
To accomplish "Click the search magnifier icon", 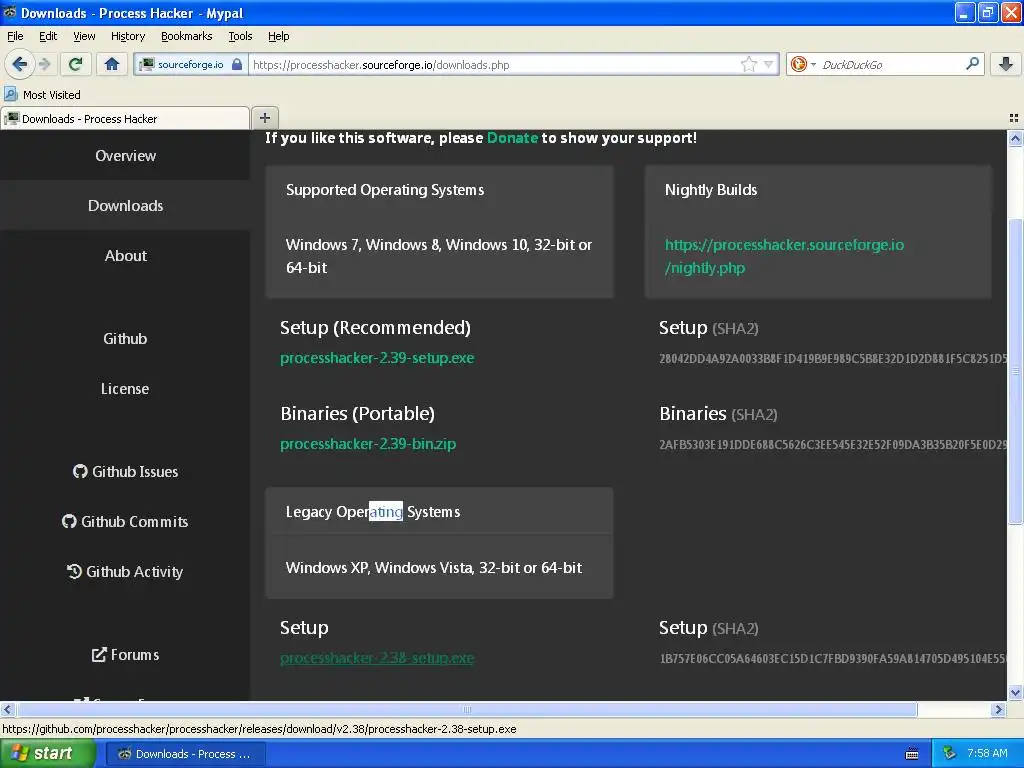I will pos(972,63).
